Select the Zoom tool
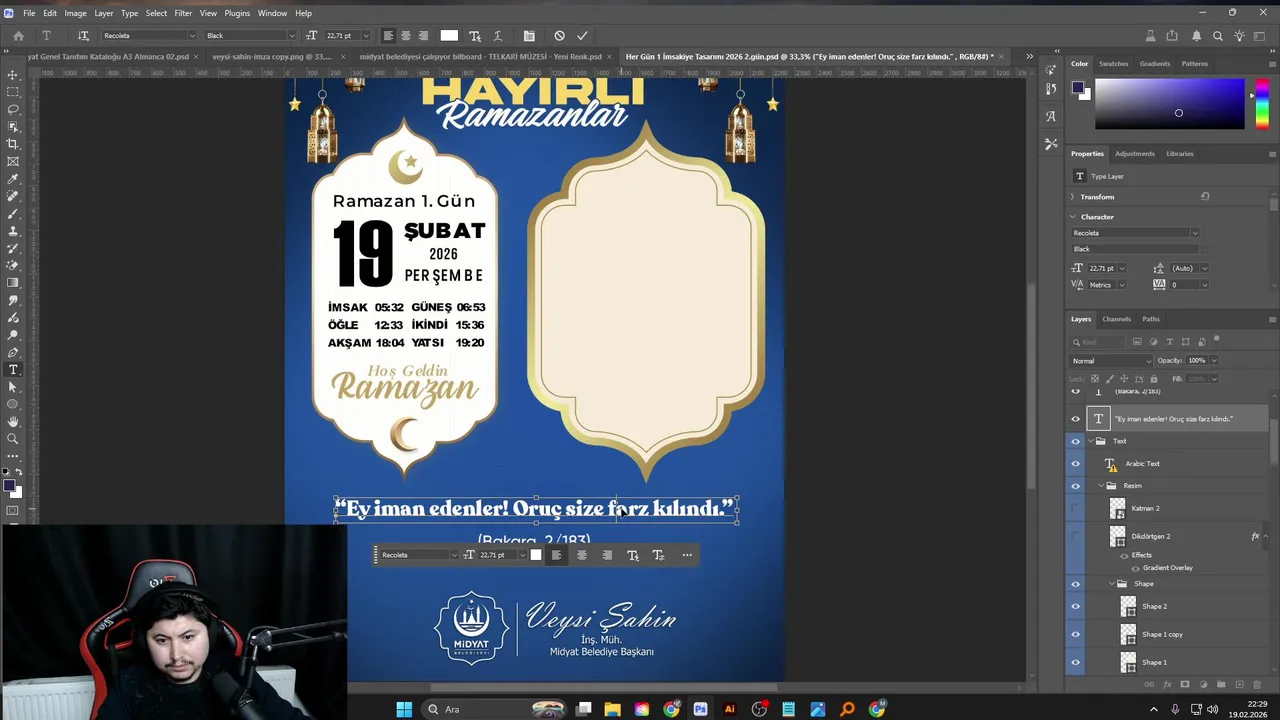1280x720 pixels. coord(13,439)
